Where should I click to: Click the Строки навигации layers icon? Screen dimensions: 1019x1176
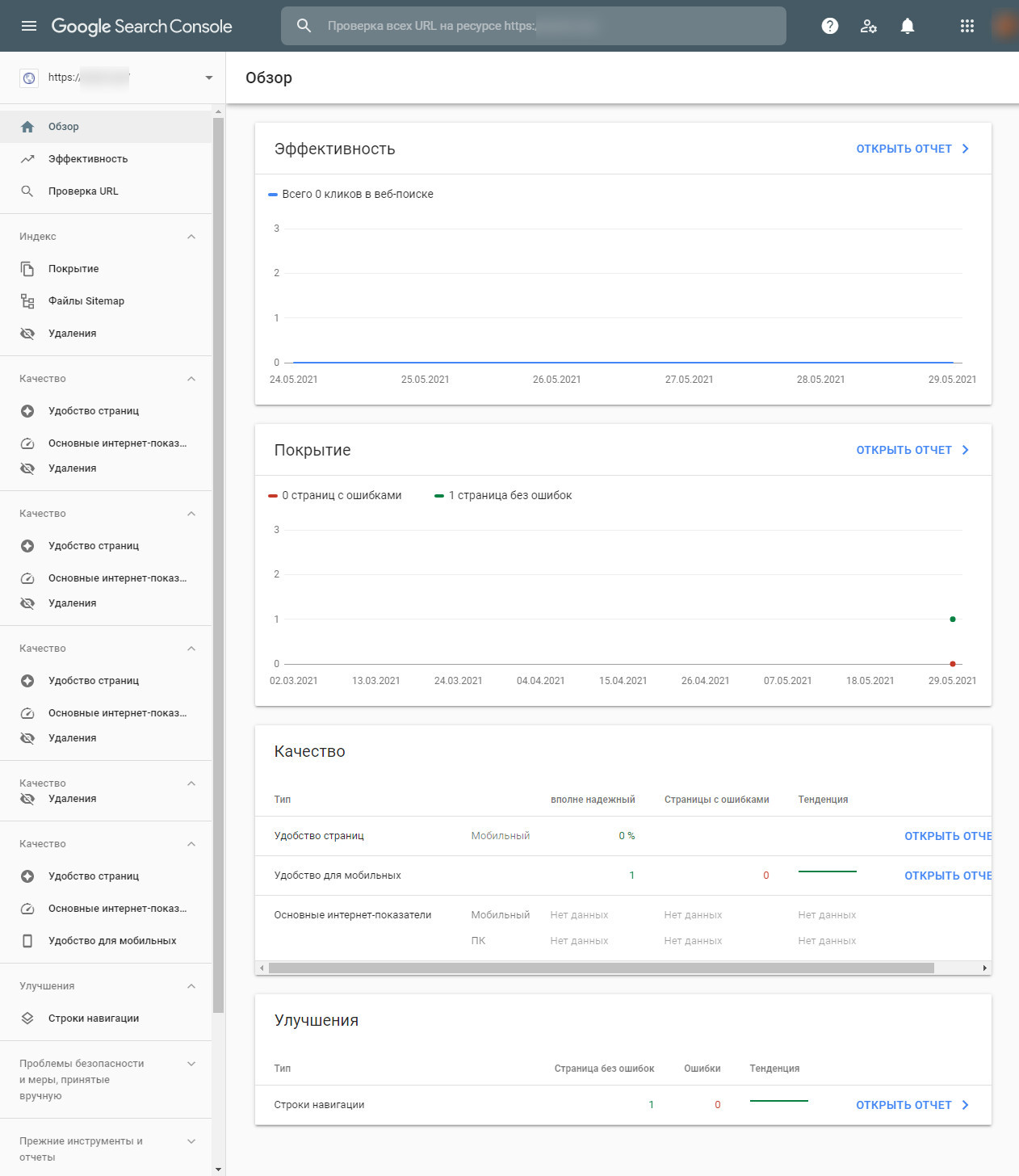(x=27, y=1018)
